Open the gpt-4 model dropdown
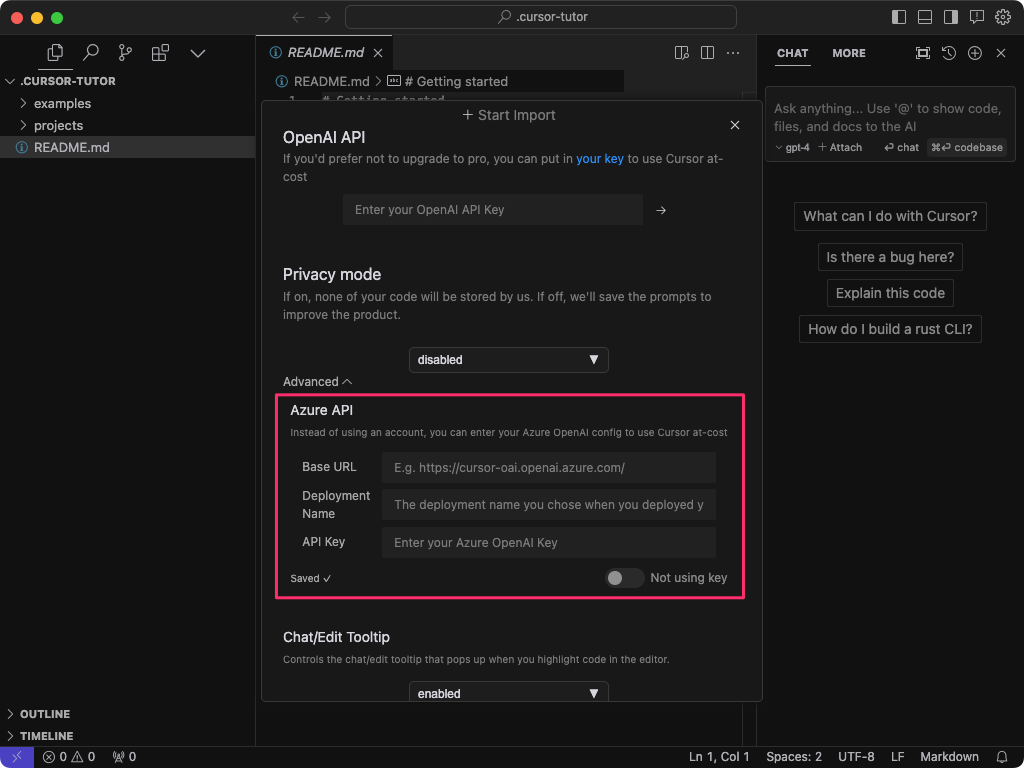This screenshot has height=768, width=1024. point(792,148)
